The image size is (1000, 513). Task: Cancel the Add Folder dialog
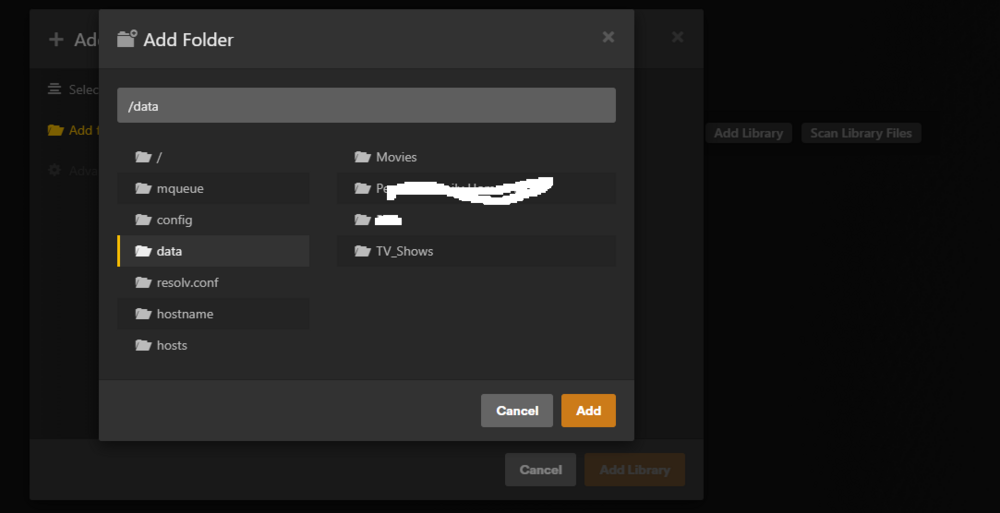pos(517,410)
